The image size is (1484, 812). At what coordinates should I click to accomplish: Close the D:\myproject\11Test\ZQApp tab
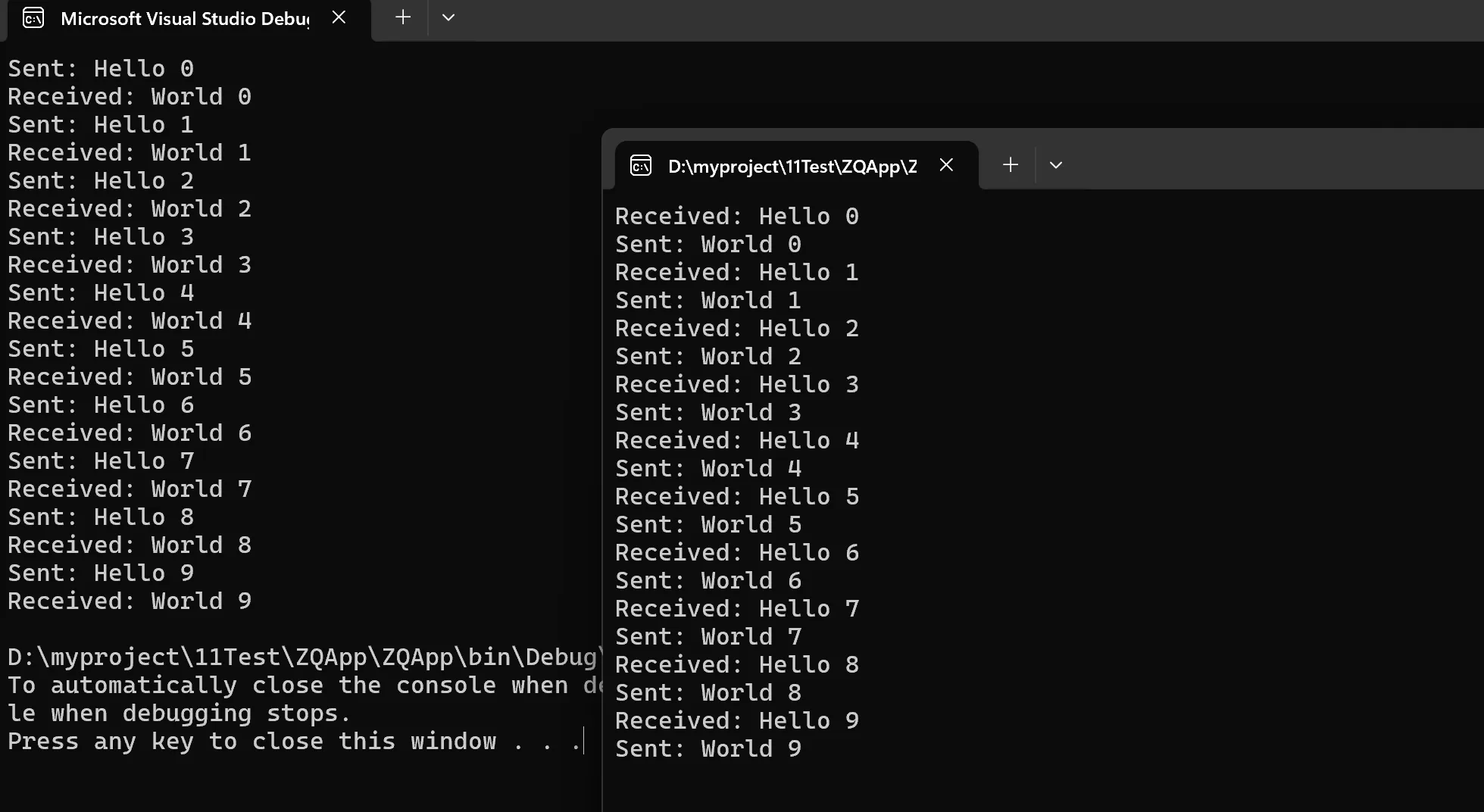point(946,165)
